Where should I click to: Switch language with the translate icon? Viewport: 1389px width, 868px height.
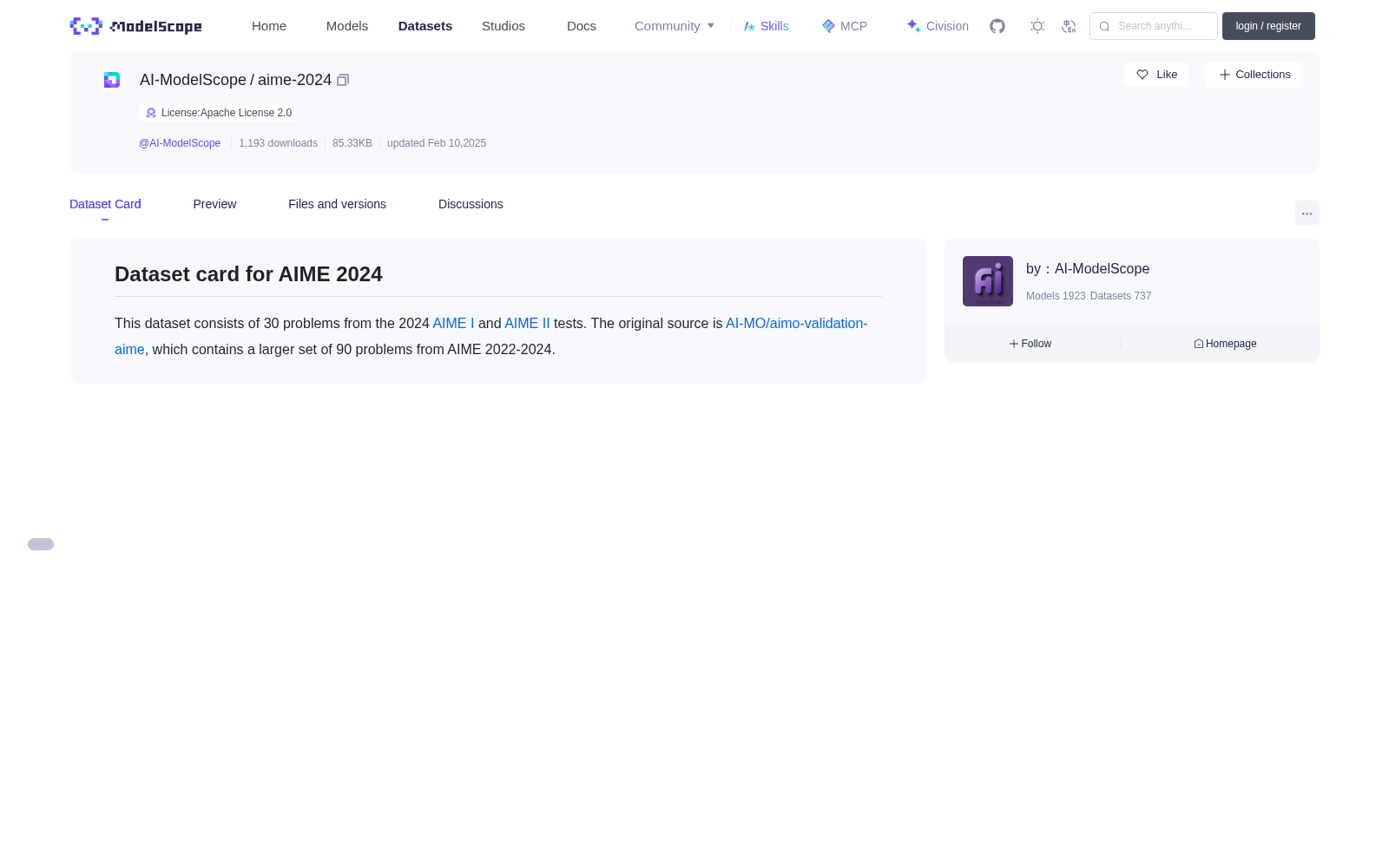tap(1070, 26)
